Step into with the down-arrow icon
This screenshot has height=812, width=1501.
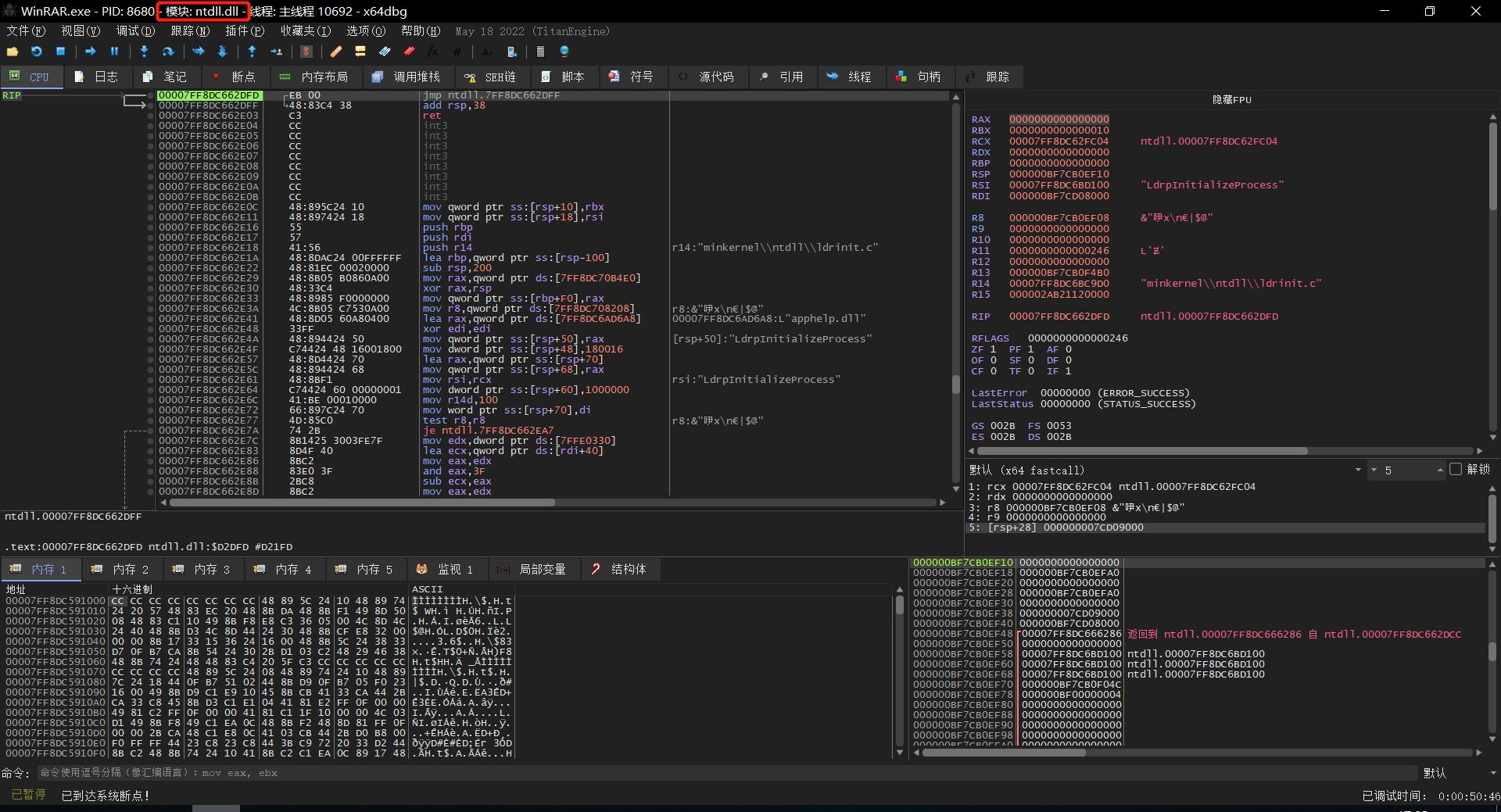click(144, 52)
